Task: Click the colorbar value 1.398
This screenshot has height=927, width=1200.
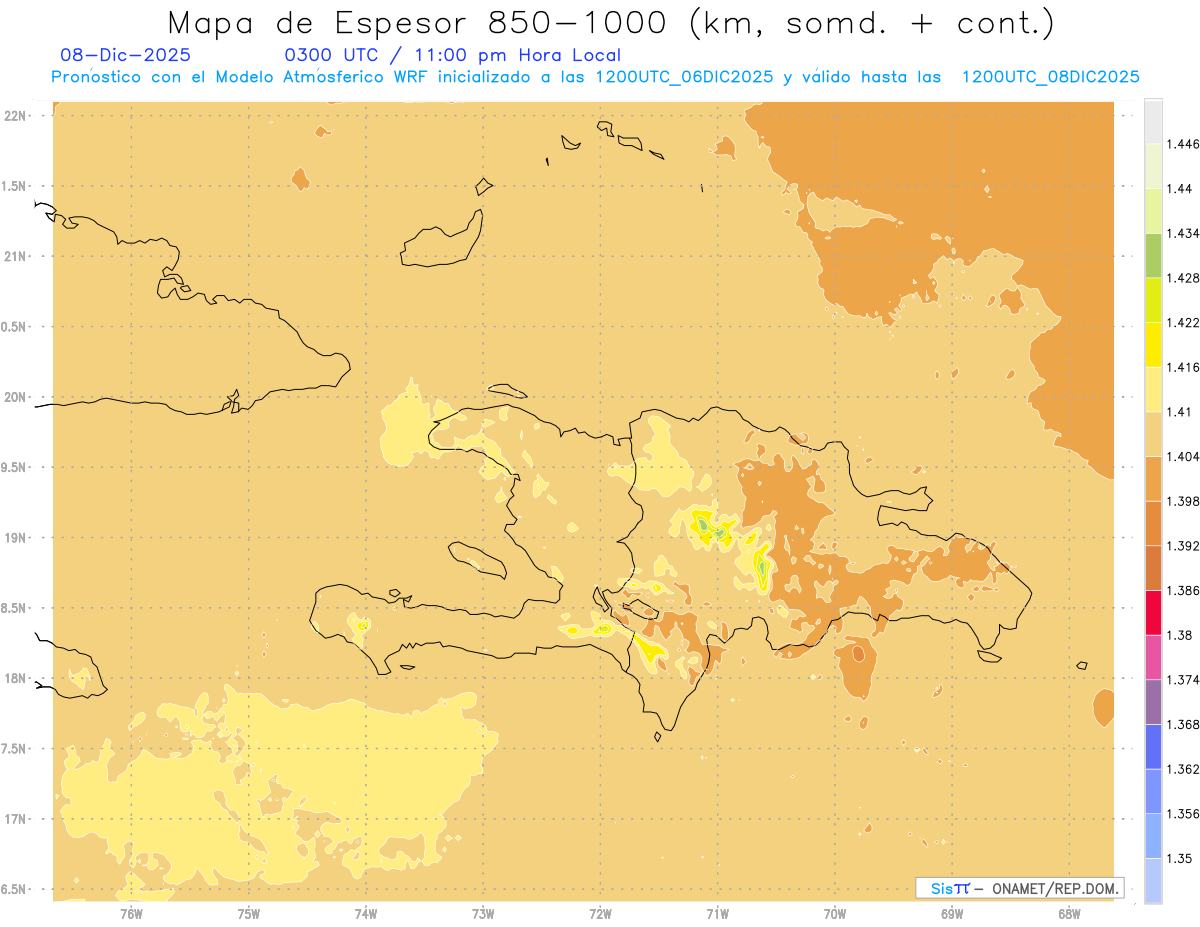Action: point(1183,501)
